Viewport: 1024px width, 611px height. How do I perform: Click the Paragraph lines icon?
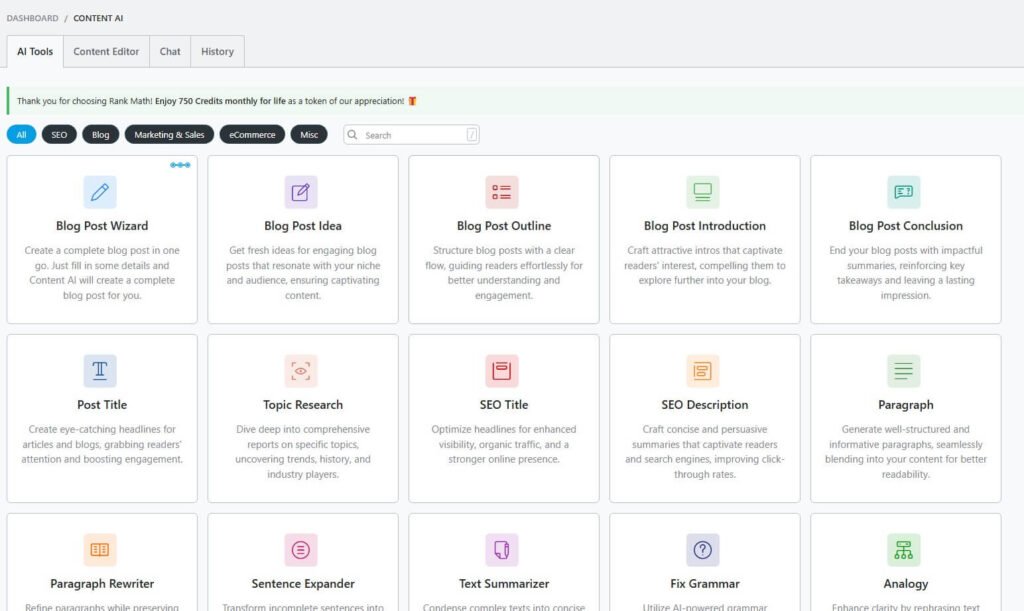tap(904, 371)
